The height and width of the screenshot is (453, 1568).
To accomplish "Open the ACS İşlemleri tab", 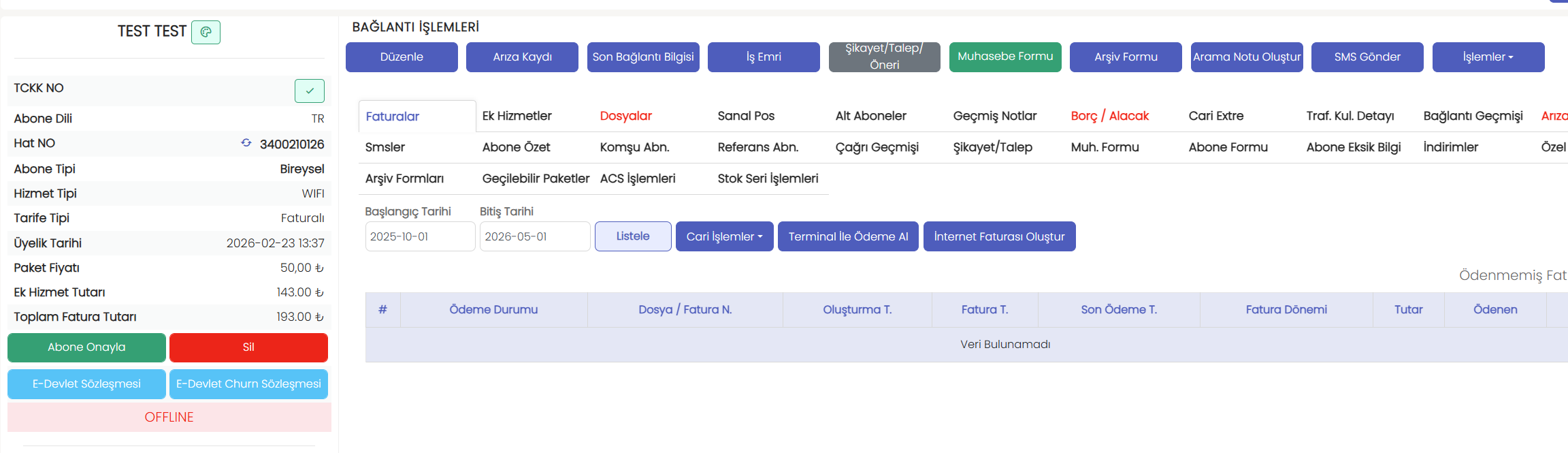I will click(637, 178).
